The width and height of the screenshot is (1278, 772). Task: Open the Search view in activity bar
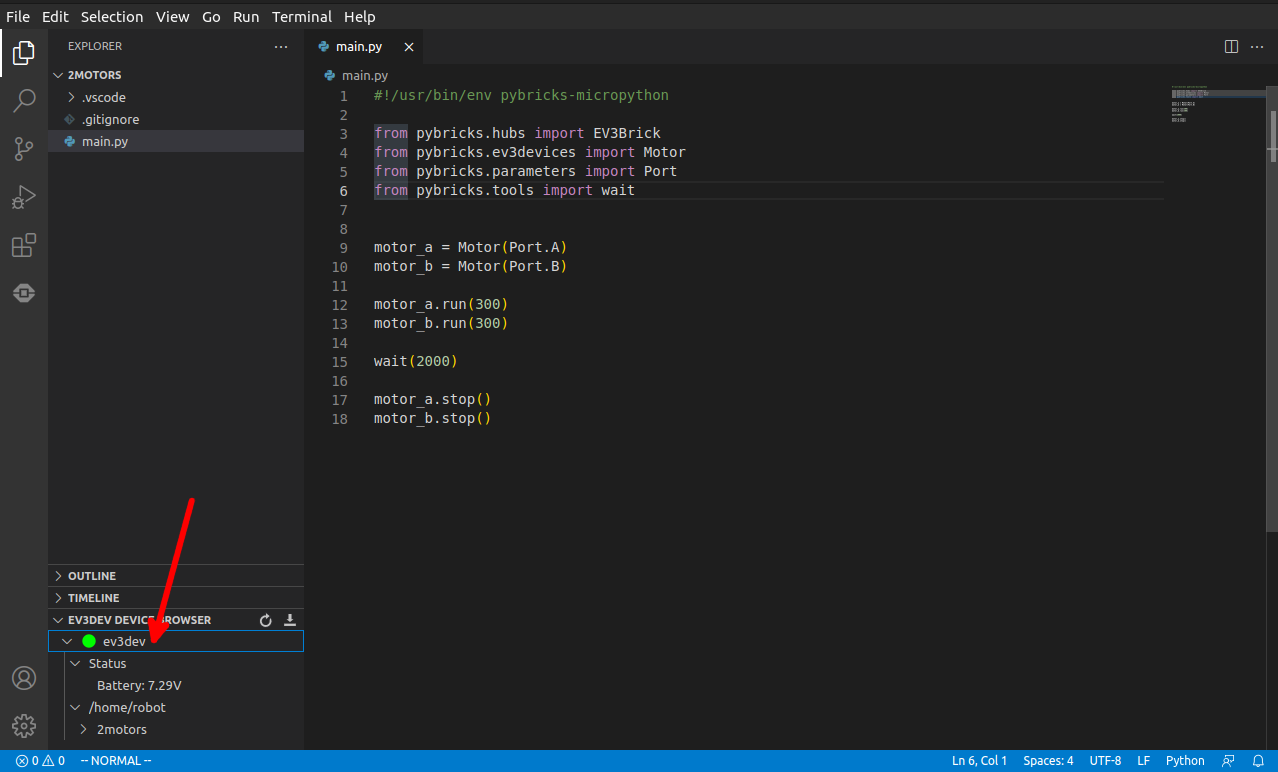(24, 101)
